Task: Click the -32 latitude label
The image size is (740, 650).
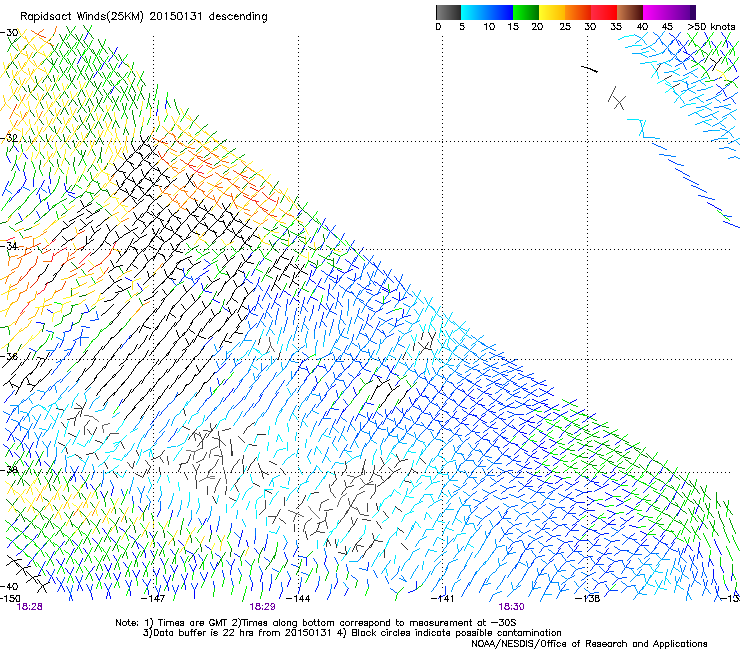Action: tap(9, 138)
